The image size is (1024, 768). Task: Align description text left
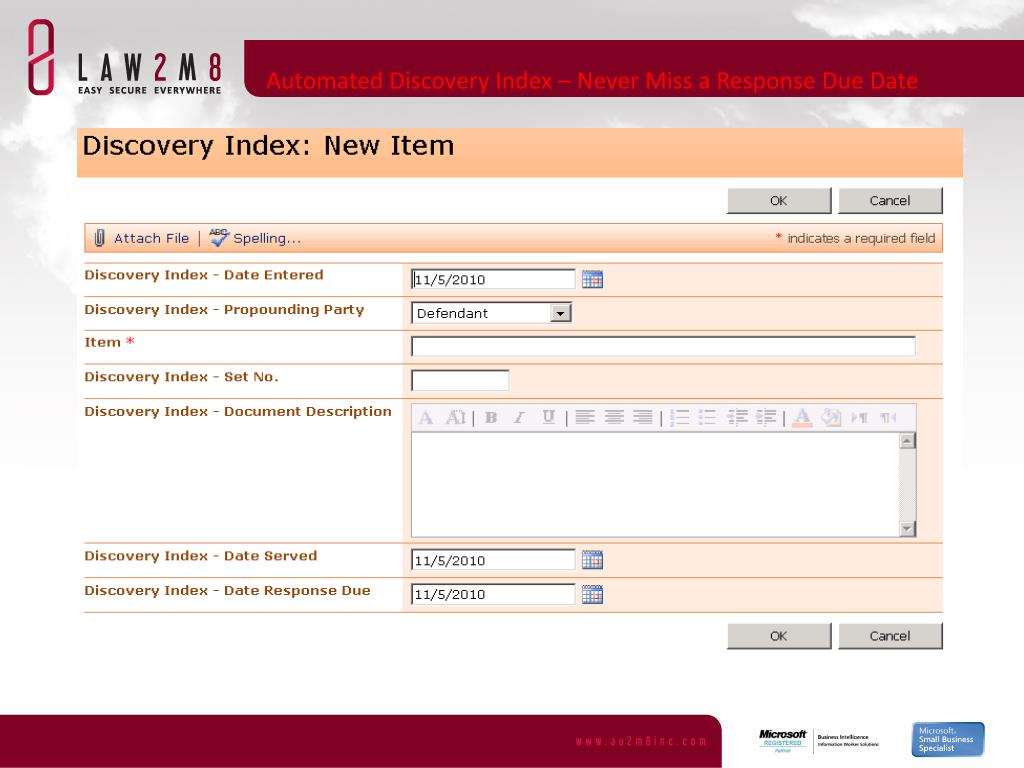pyautogui.click(x=585, y=417)
